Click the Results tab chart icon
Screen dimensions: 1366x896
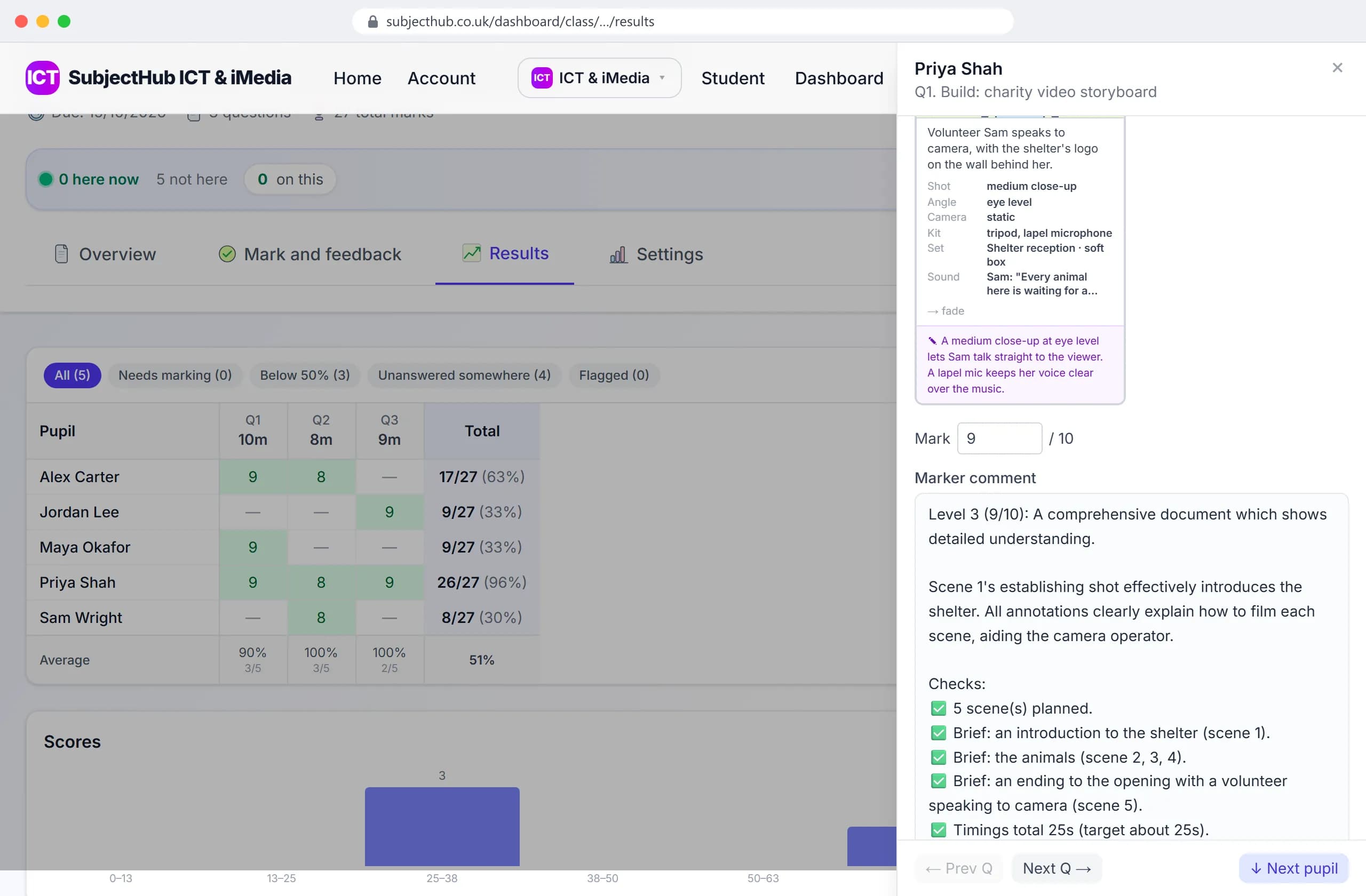pos(471,253)
